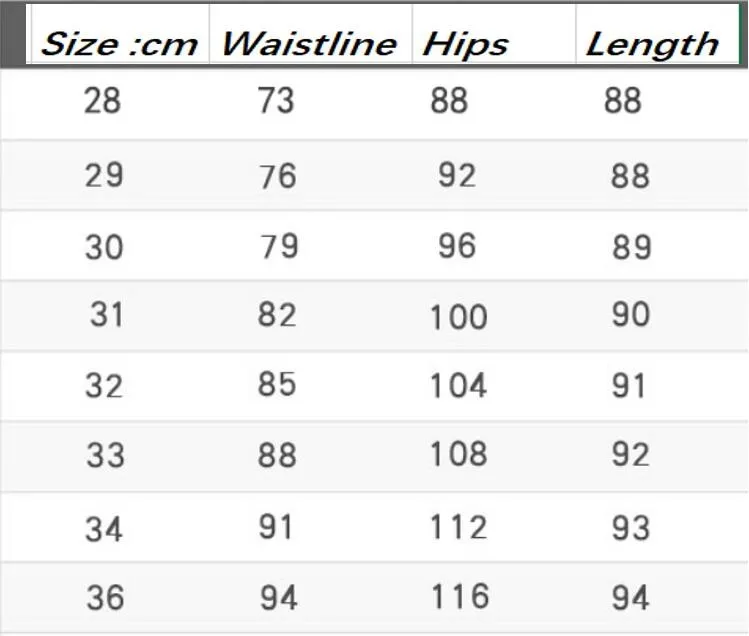Click the dark gray row header corner
Viewport: 749px width, 636px height.
click(13, 34)
